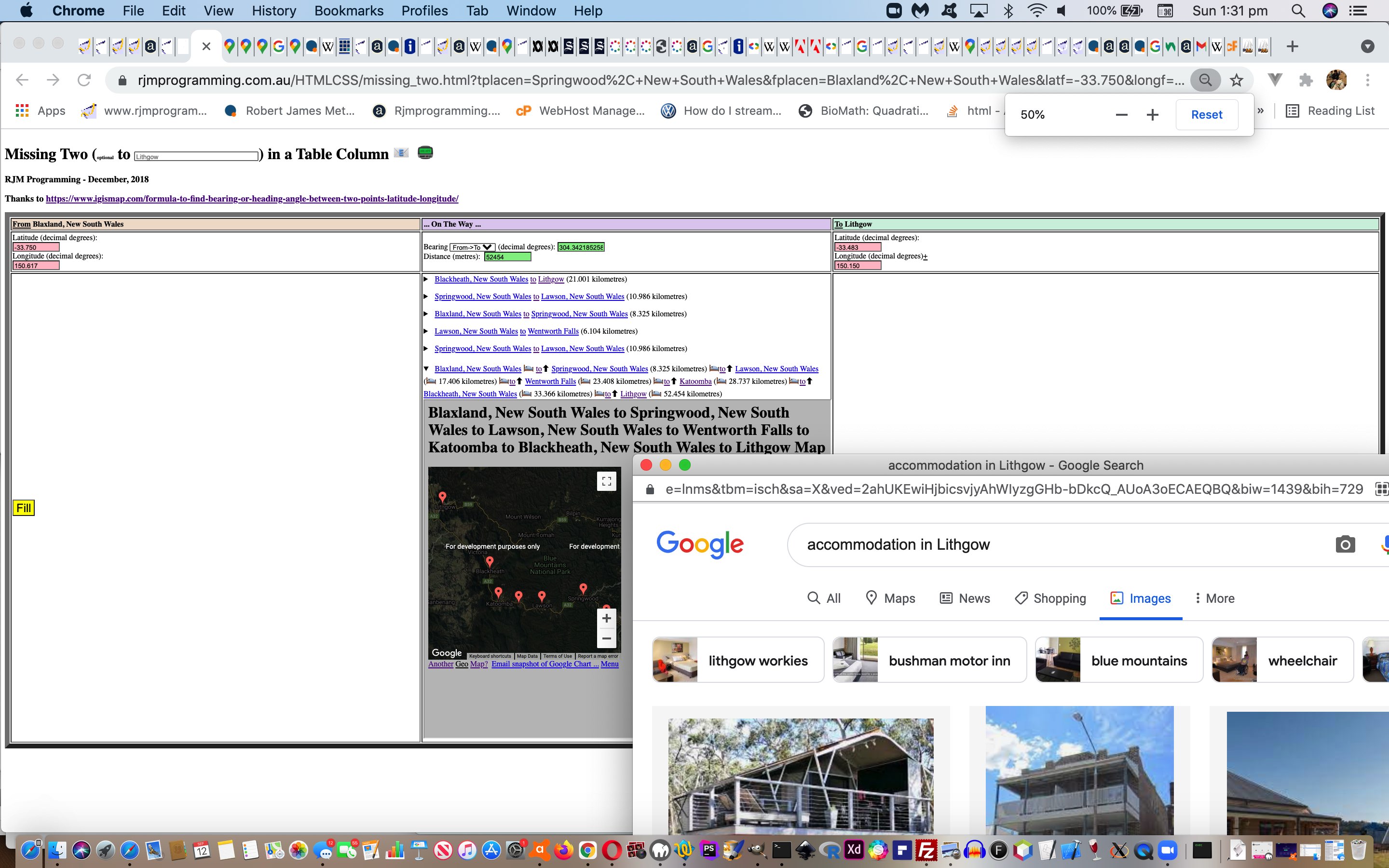Viewport: 1389px width, 868px height.
Task: Expand Lawson to Wentworth Falls row
Action: (x=426, y=331)
